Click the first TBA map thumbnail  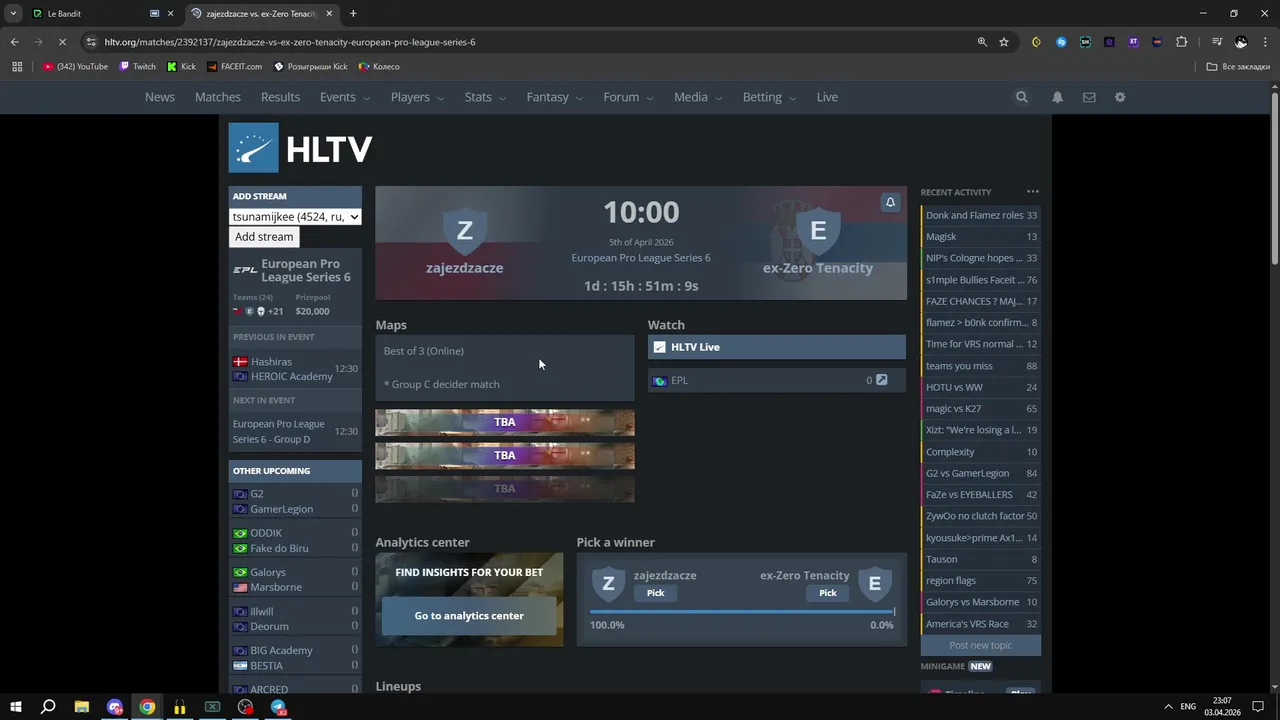[505, 422]
